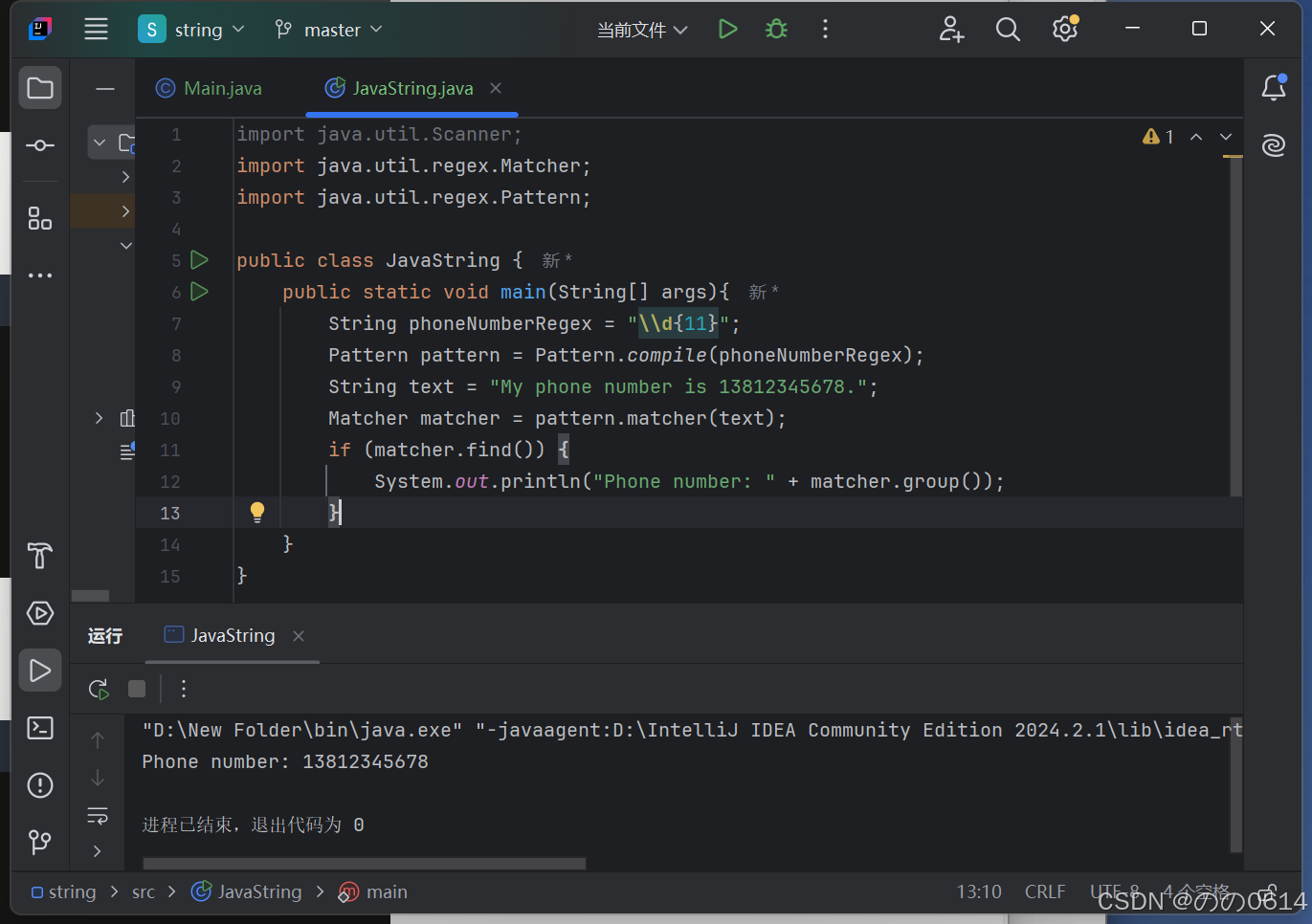
Task: Toggle the Project tool window folder icon
Action: click(39, 87)
